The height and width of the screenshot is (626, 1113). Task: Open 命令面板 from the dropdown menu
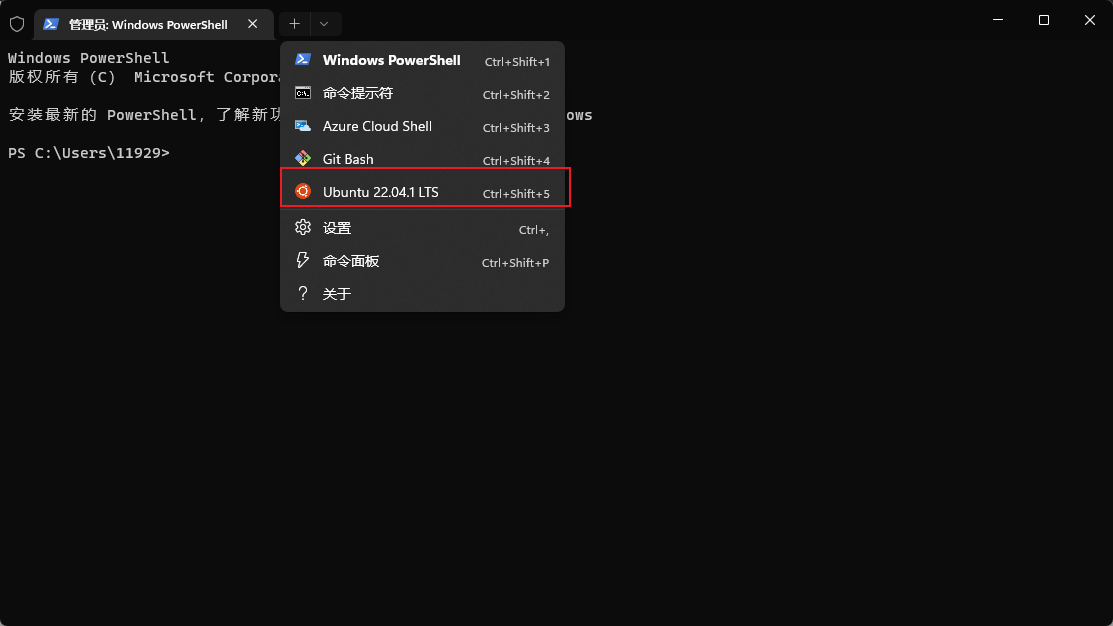click(x=422, y=261)
